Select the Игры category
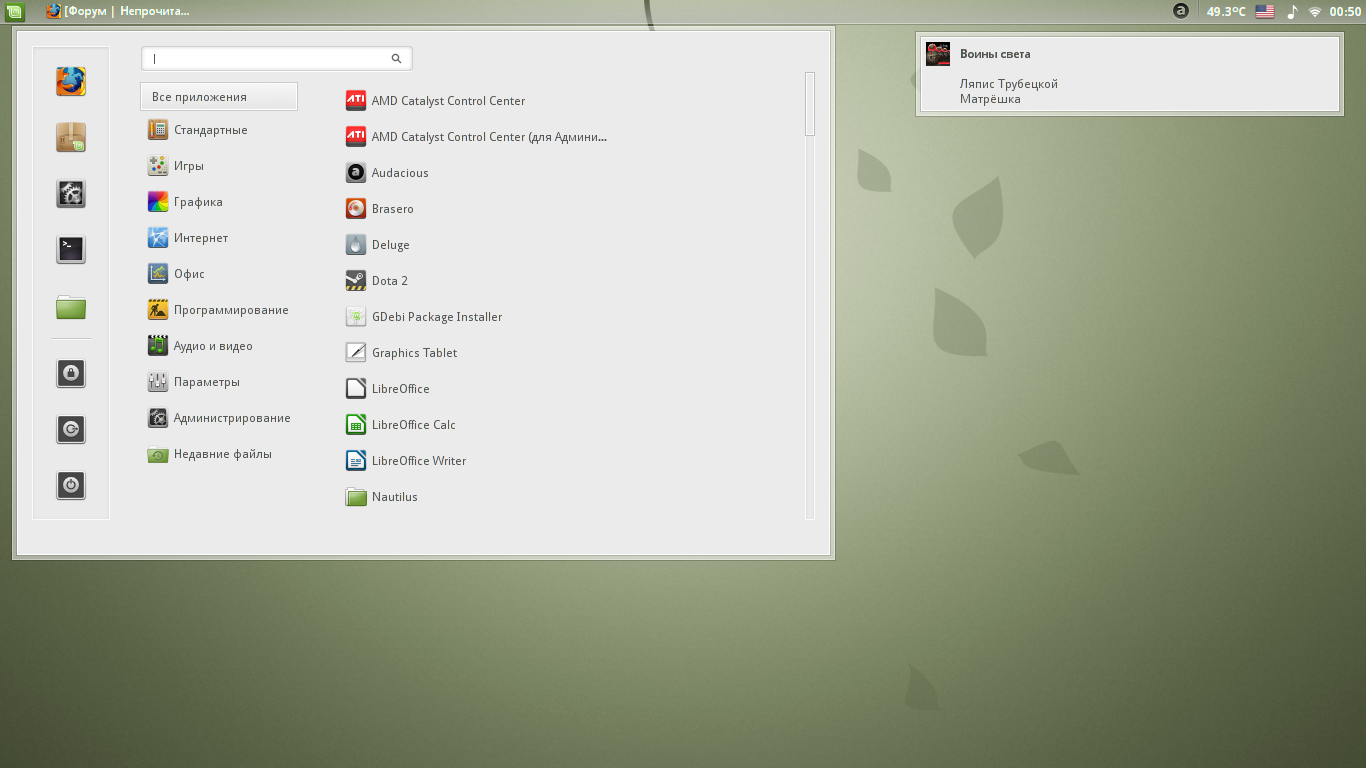Image resolution: width=1366 pixels, height=768 pixels. pyautogui.click(x=188, y=166)
